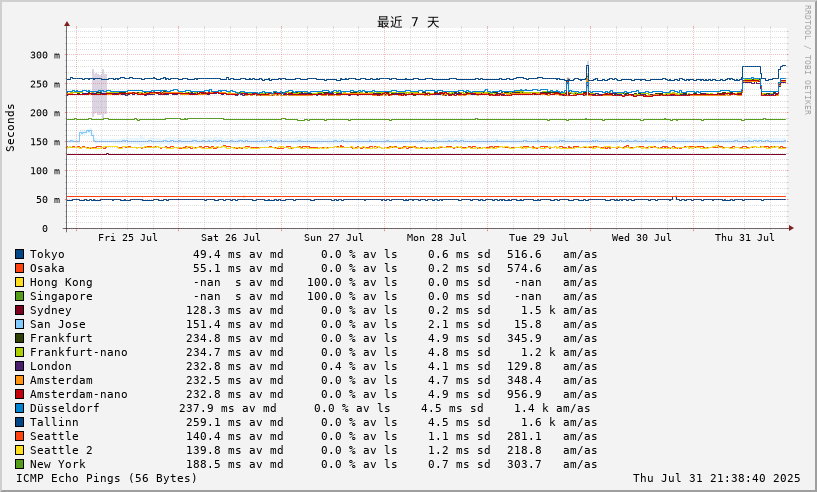Screen dimensions: 817x492
Task: Click the Wed 30 Jul axis label
Action: [641, 238]
